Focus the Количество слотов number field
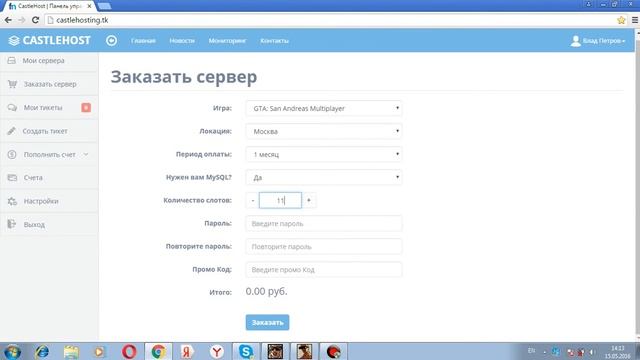Screen dimensions: 640x360 point(280,200)
